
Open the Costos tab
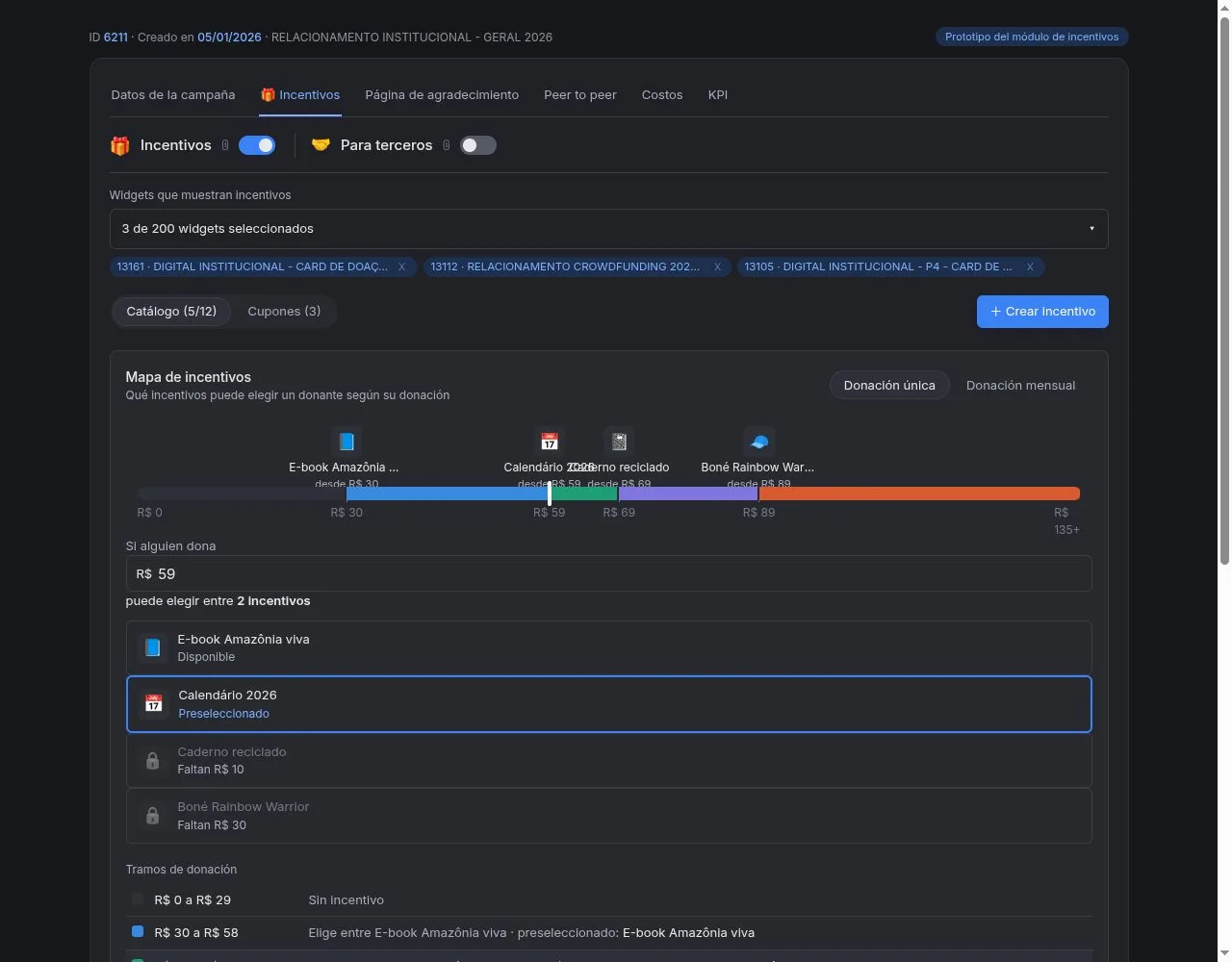662,95
